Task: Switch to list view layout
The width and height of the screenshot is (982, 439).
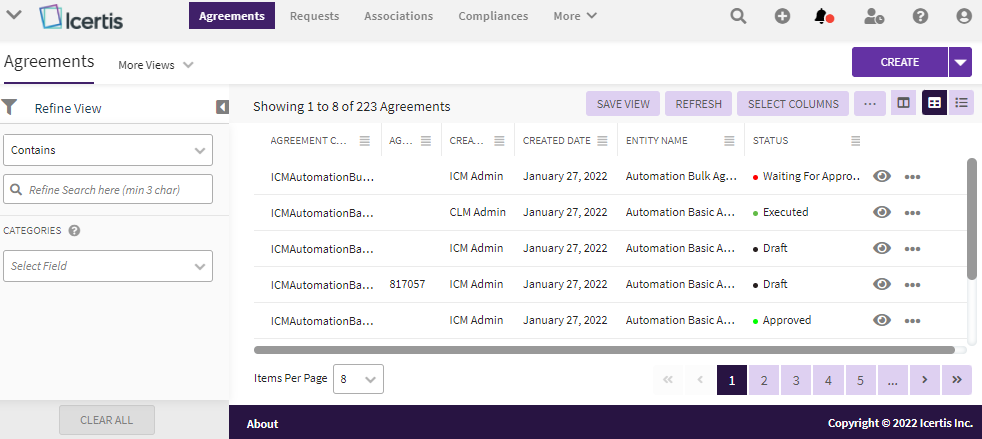Action: 961,103
